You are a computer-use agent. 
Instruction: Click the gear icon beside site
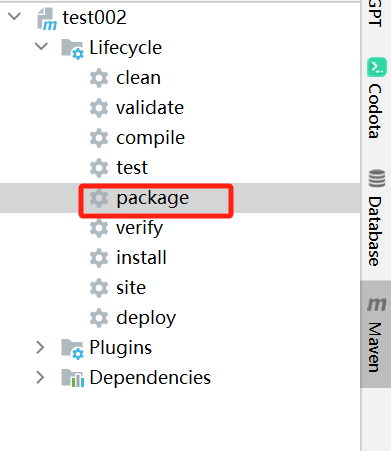(x=99, y=288)
